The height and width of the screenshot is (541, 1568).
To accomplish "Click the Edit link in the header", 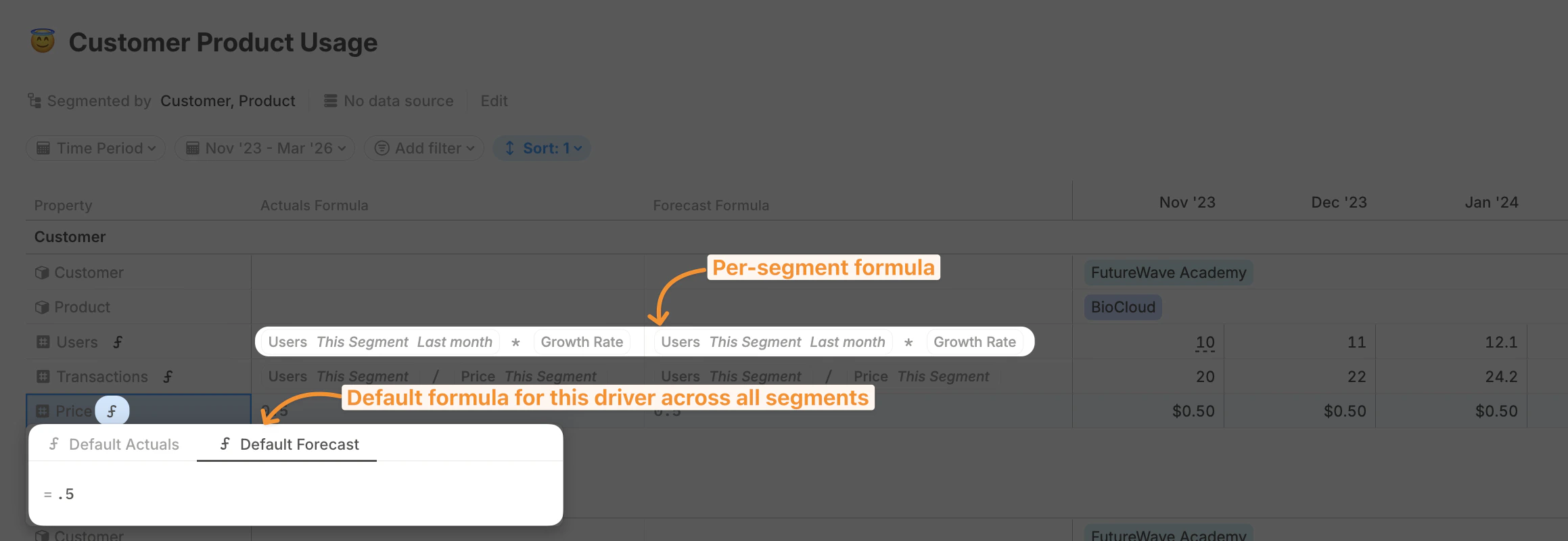I will (494, 100).
